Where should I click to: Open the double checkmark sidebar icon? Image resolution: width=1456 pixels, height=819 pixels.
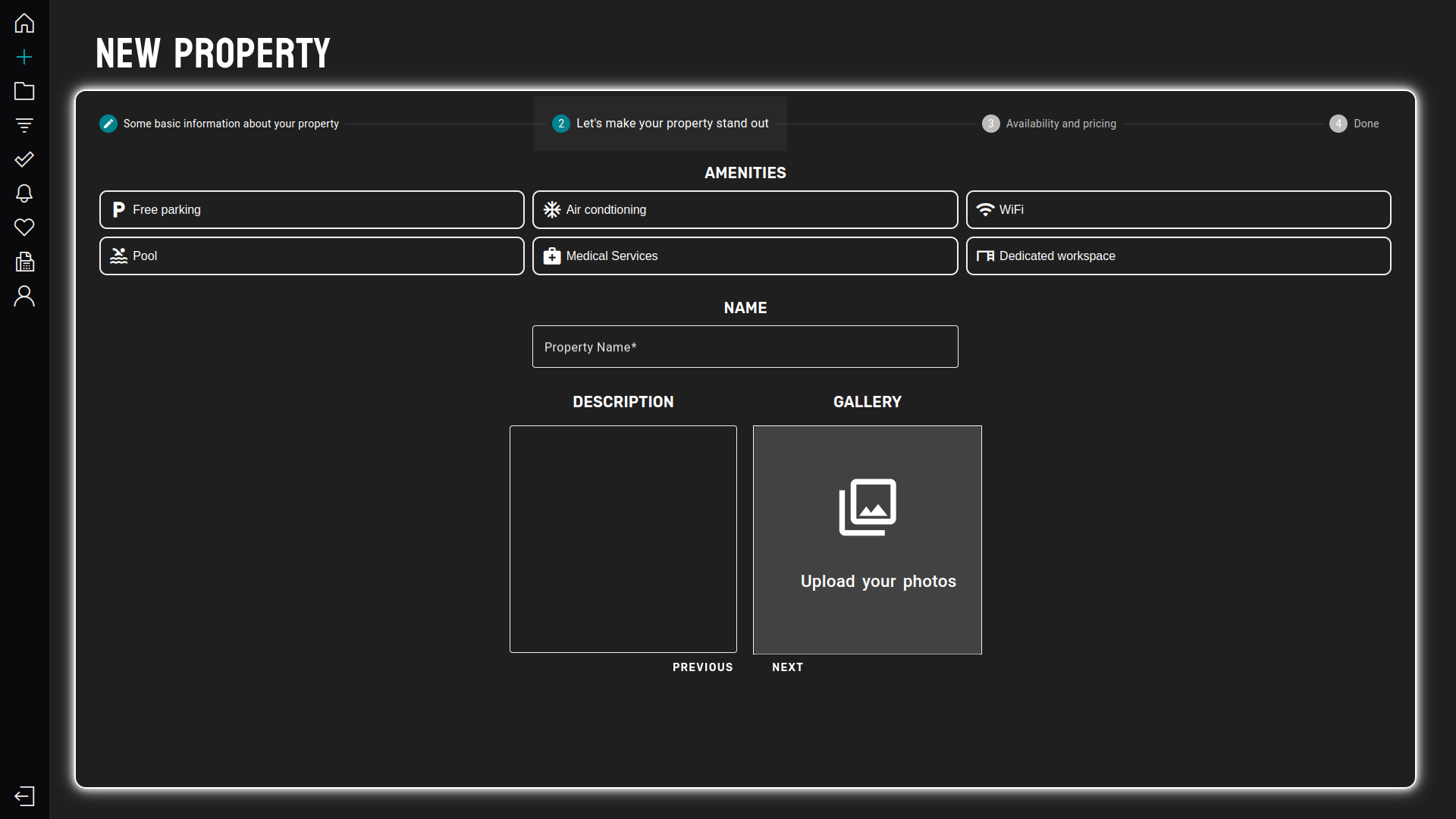[x=24, y=159]
